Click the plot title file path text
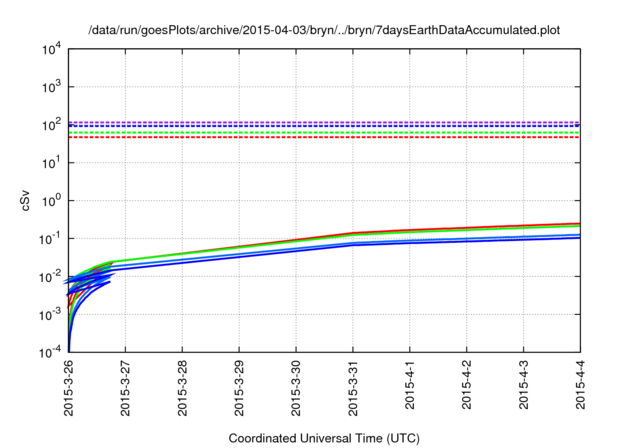Screen dimensions: 640x448 tap(323, 30)
